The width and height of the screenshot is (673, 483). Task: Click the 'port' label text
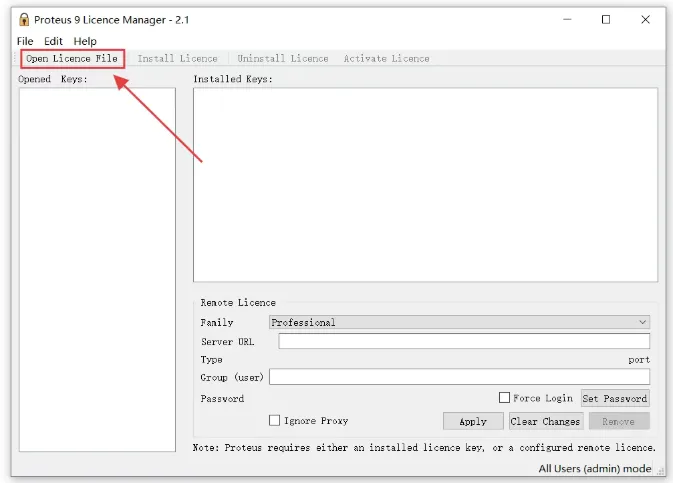pos(639,360)
